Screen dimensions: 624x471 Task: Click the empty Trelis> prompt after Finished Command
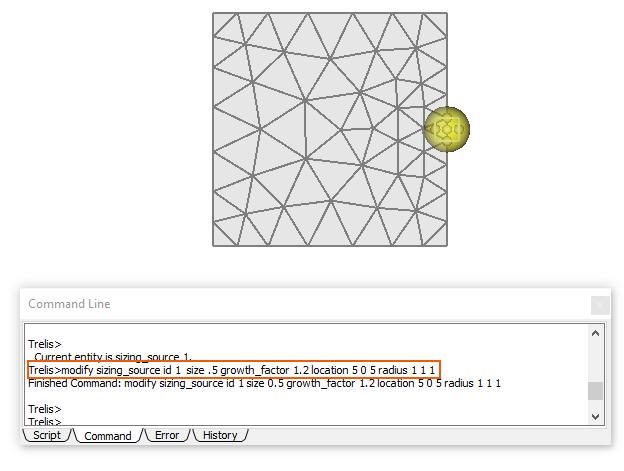45,409
